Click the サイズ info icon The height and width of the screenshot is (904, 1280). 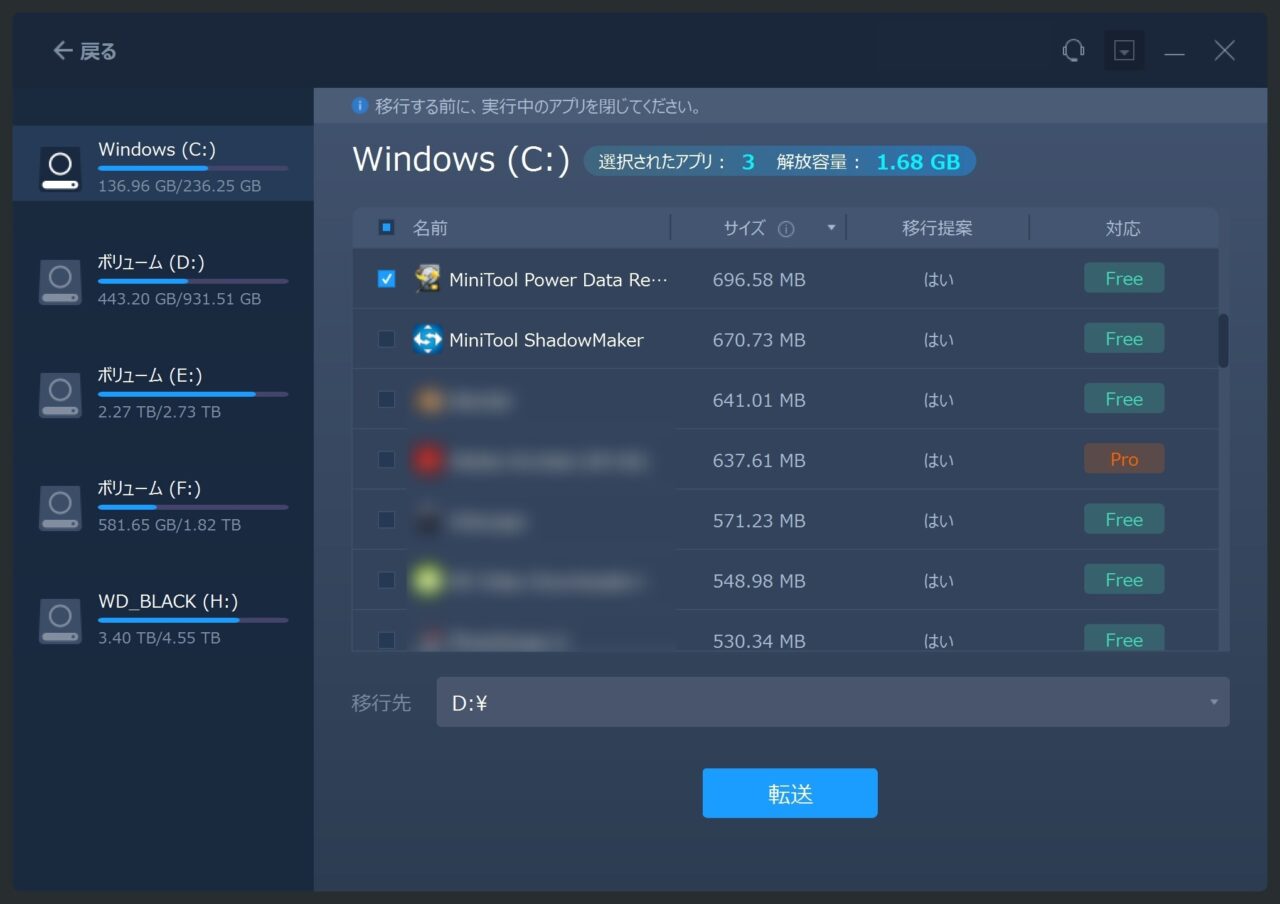pyautogui.click(x=786, y=229)
